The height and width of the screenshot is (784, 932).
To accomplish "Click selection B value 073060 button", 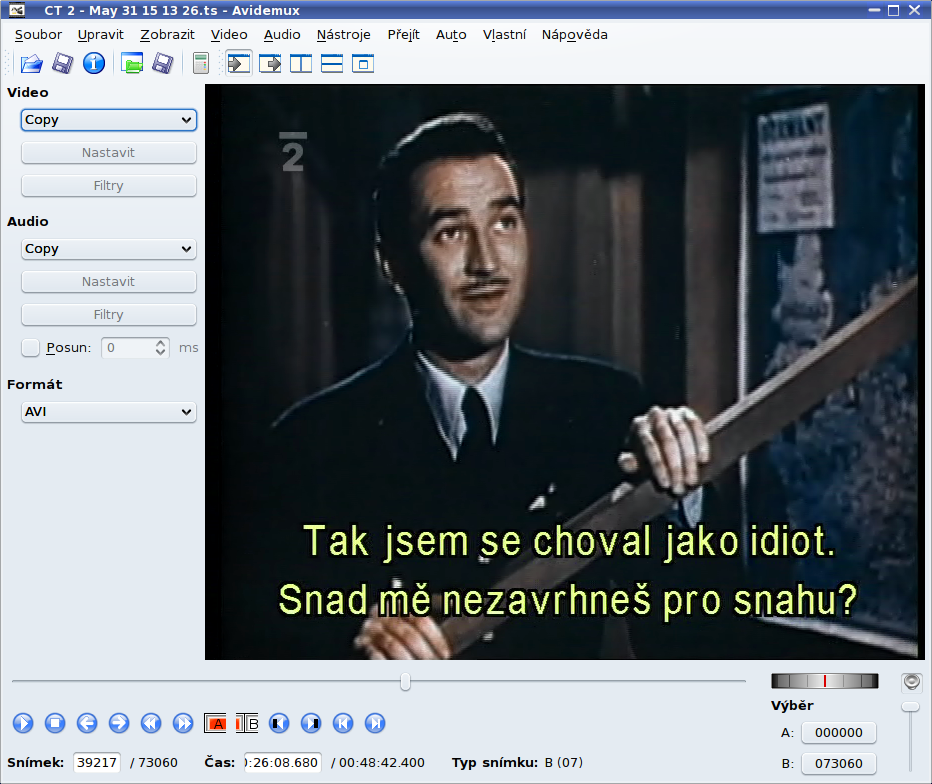I will coord(839,764).
